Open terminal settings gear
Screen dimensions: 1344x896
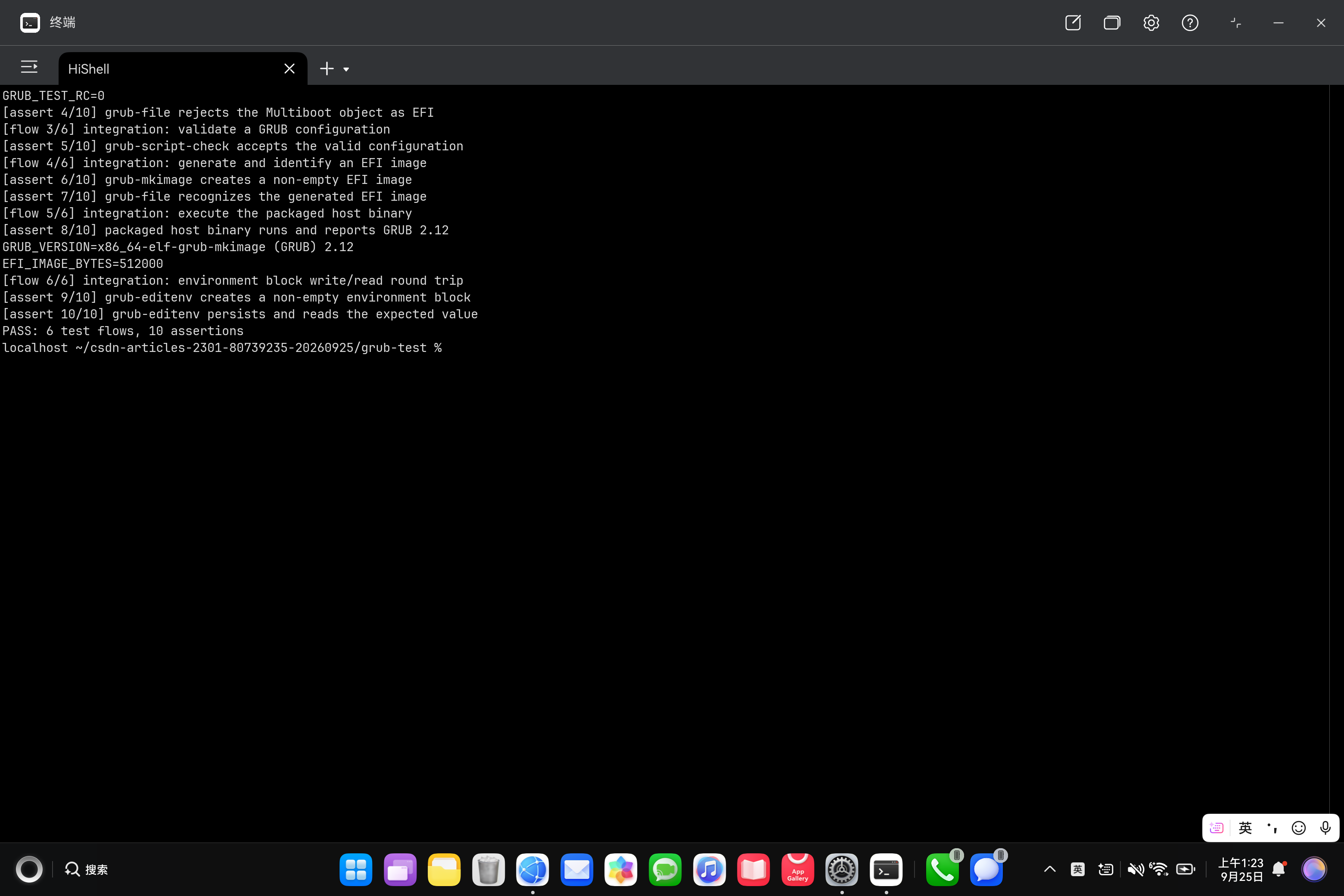1151,23
